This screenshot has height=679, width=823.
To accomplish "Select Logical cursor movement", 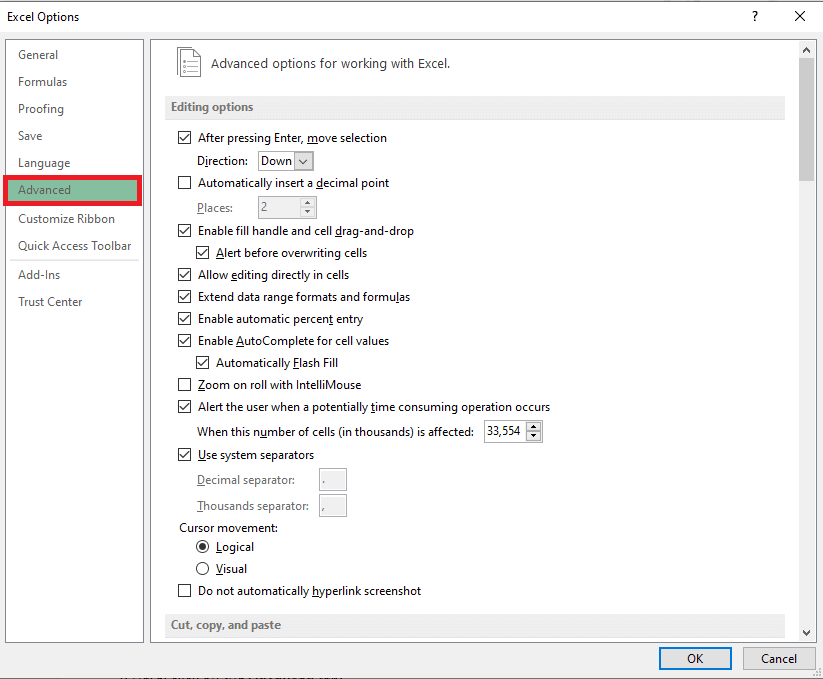I will click(x=202, y=547).
